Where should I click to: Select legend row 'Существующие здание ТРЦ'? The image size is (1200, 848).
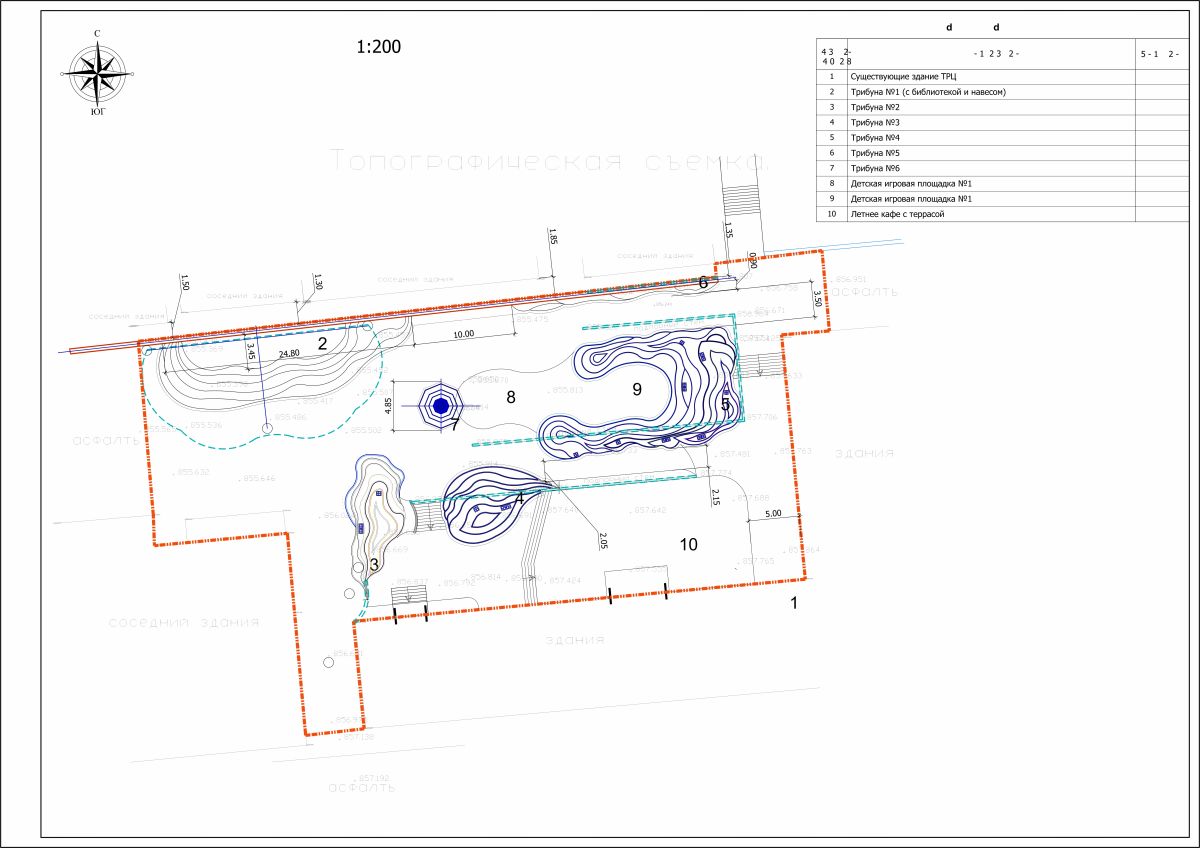[x=903, y=76]
